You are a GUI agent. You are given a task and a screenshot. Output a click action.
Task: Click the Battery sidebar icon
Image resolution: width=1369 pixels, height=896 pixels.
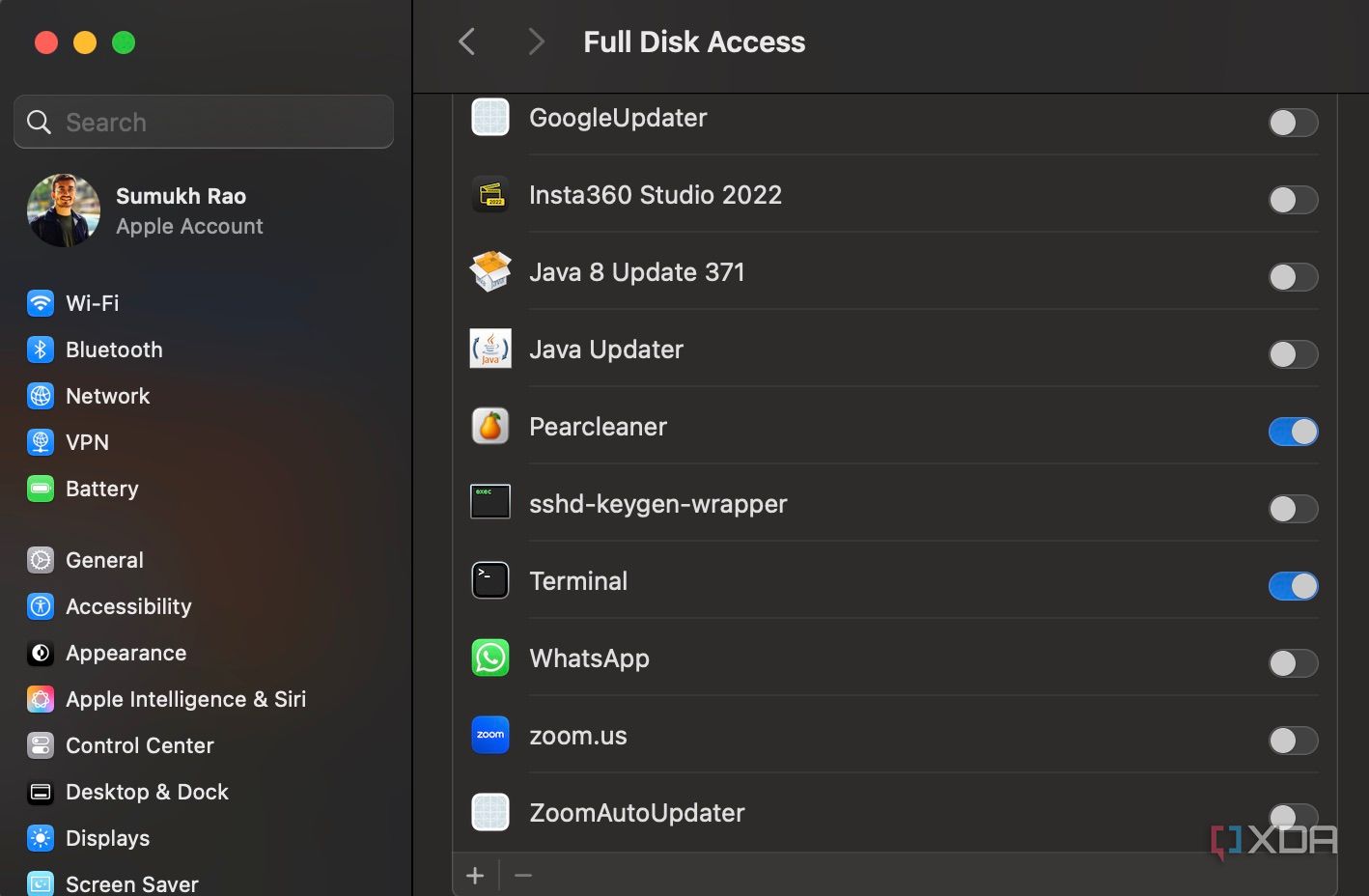pyautogui.click(x=41, y=489)
